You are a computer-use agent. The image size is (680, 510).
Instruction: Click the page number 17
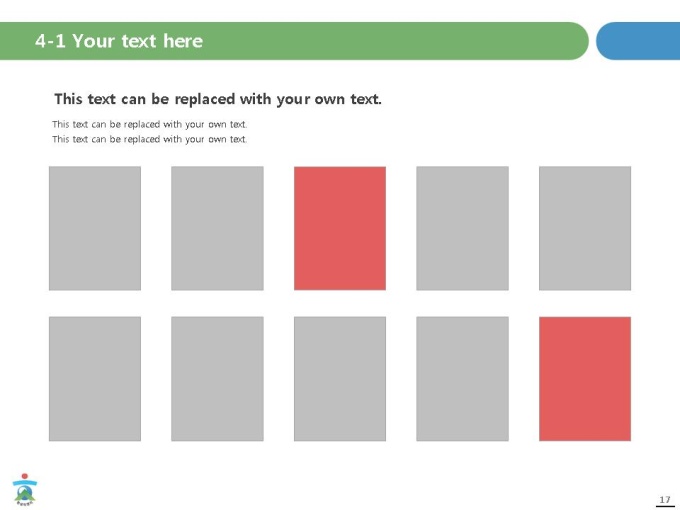[x=665, y=500]
